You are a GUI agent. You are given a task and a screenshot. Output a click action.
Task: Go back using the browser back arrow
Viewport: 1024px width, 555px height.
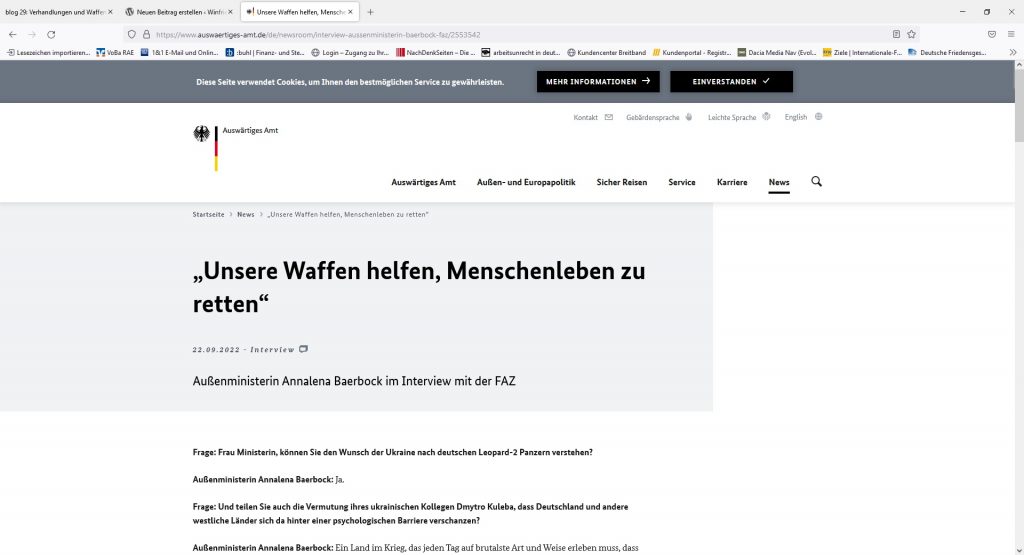pos(12,33)
